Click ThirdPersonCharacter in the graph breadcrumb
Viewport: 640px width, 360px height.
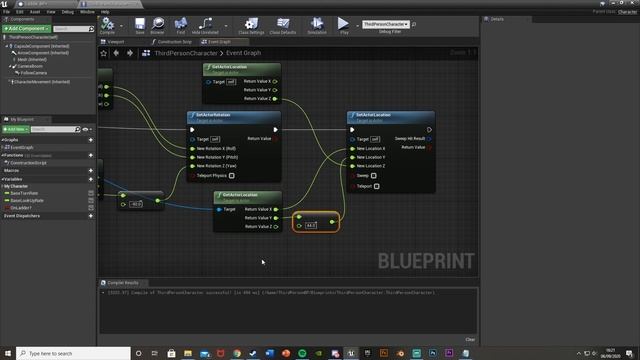tap(186, 53)
